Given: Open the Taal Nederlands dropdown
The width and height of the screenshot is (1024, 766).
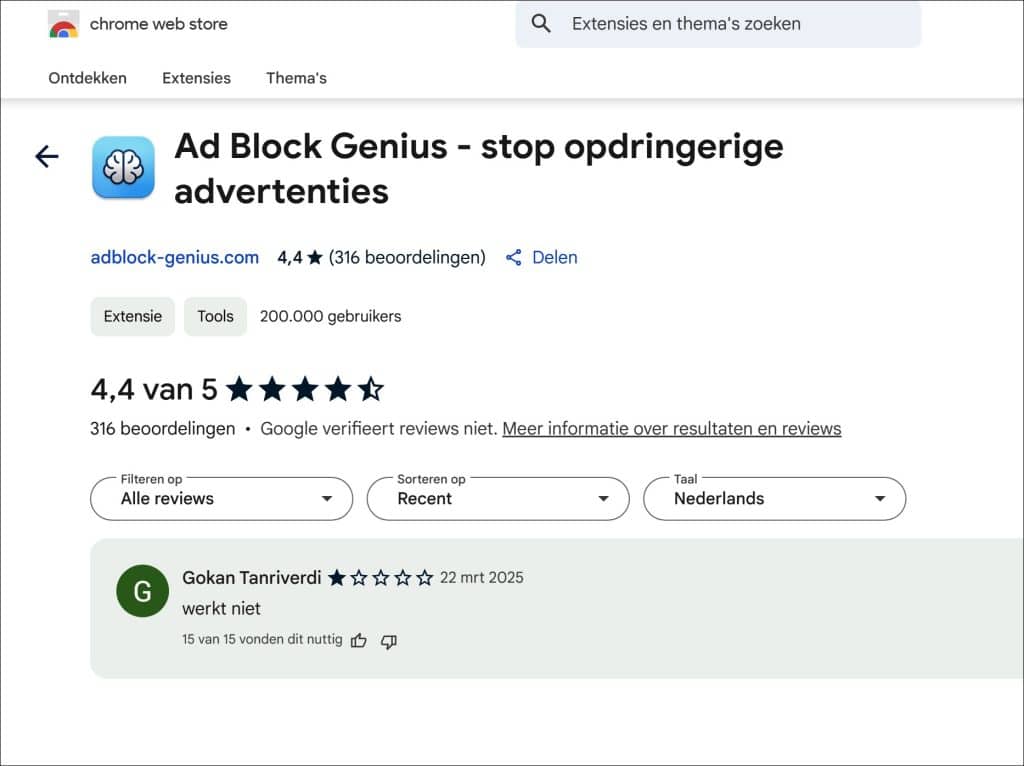Looking at the screenshot, I should (x=775, y=498).
